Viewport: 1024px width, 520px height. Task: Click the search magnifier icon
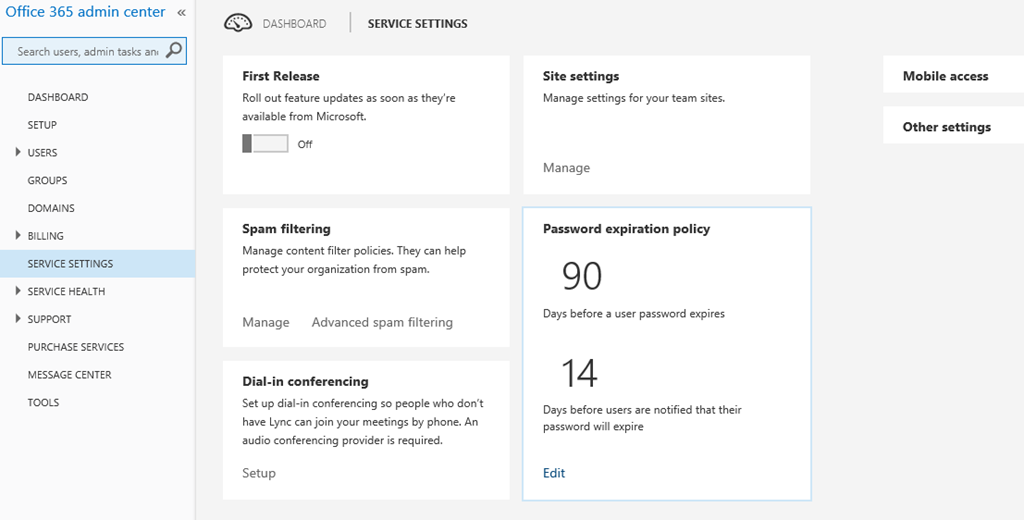(x=174, y=51)
